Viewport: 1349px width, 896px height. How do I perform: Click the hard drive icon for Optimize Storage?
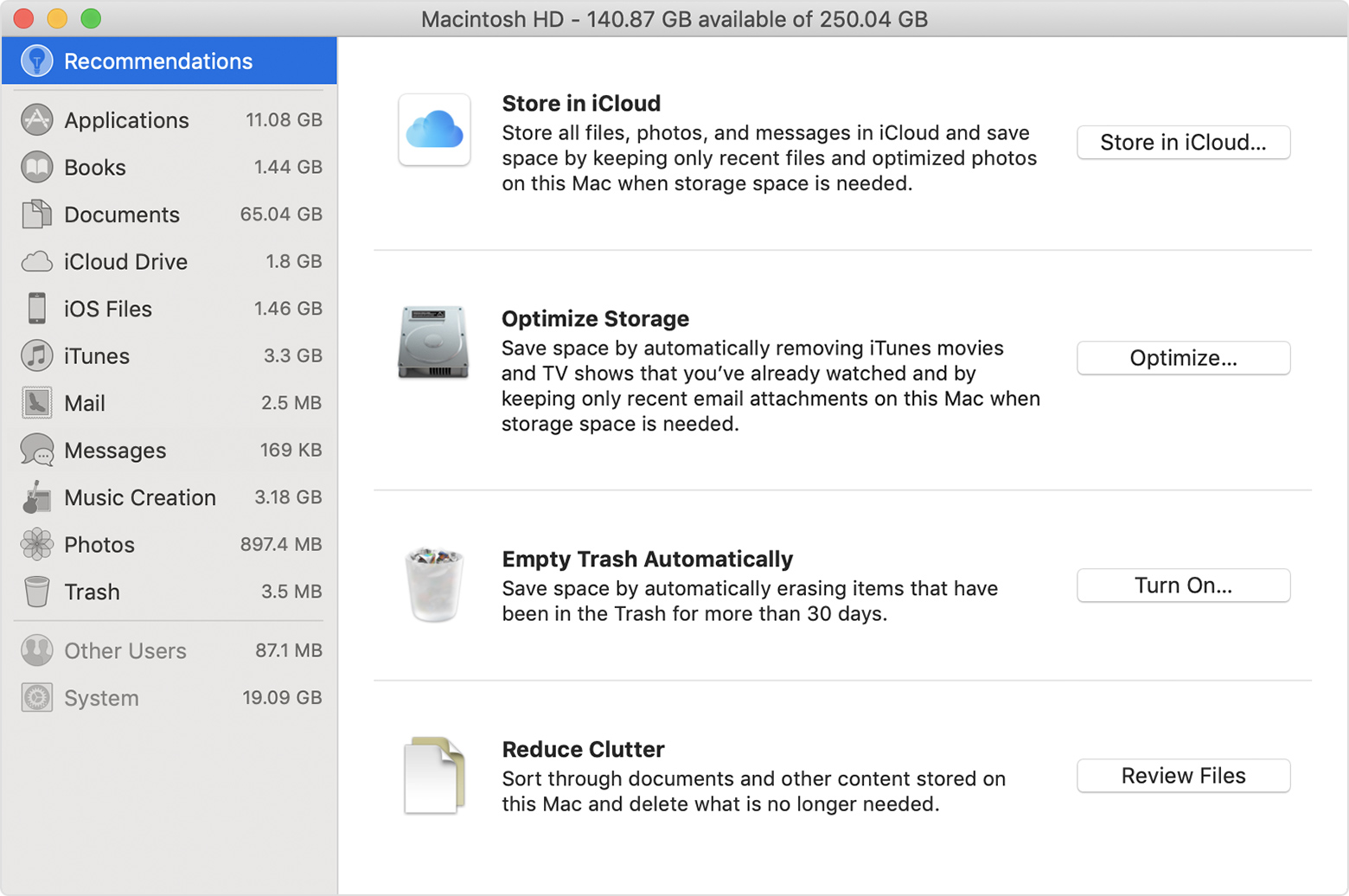point(433,342)
